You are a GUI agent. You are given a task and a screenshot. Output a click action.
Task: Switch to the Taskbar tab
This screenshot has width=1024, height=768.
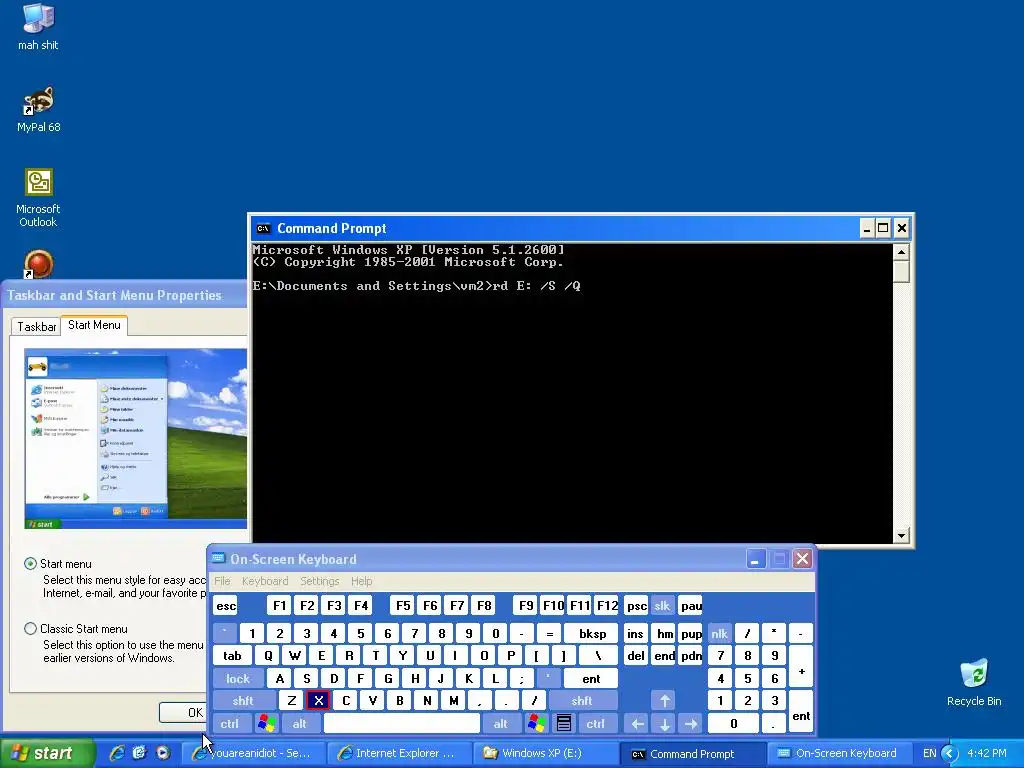tap(37, 327)
